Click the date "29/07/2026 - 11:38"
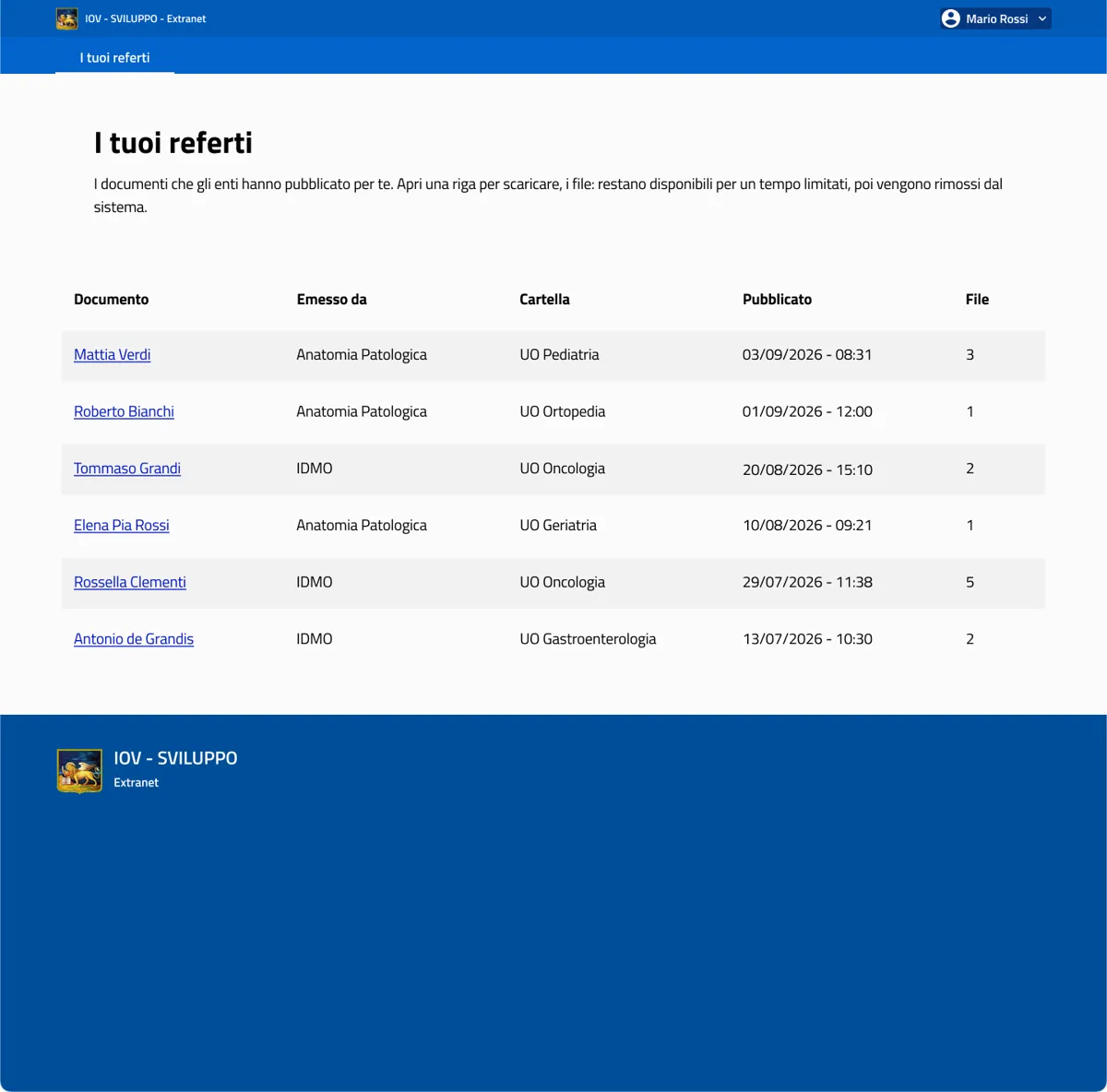The height and width of the screenshot is (1092, 1107). 807,582
